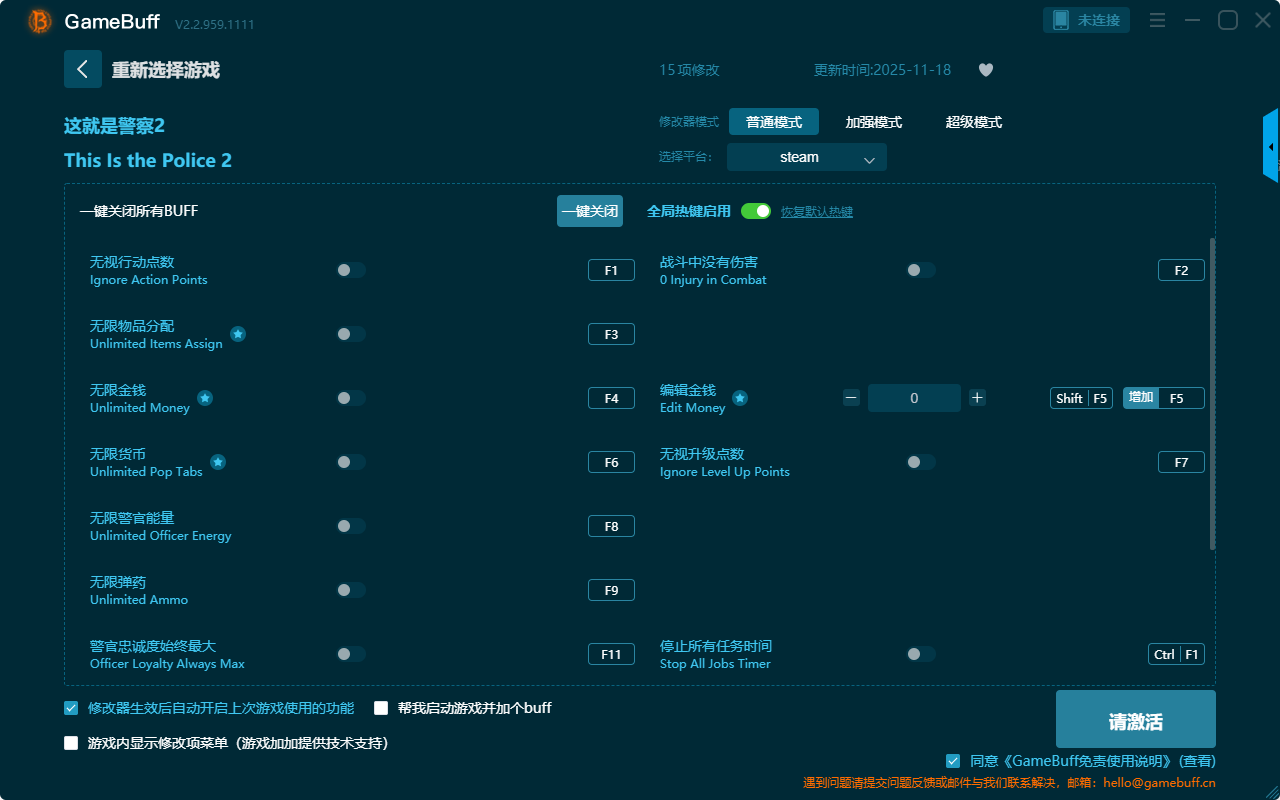Viewport: 1280px width, 800px height.
Task: Decrease Edit Money value with minus button
Action: (x=851, y=398)
